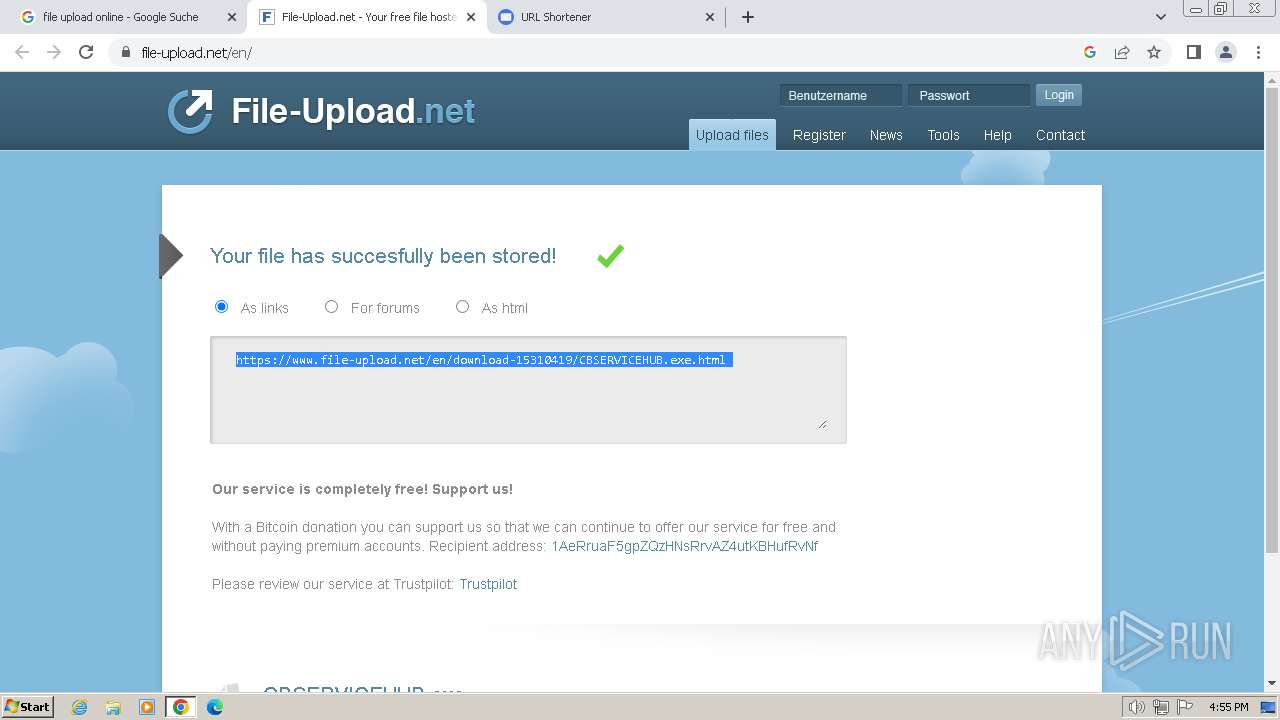Click the scrollbar down arrow
The width and height of the screenshot is (1280, 720).
click(1272, 684)
